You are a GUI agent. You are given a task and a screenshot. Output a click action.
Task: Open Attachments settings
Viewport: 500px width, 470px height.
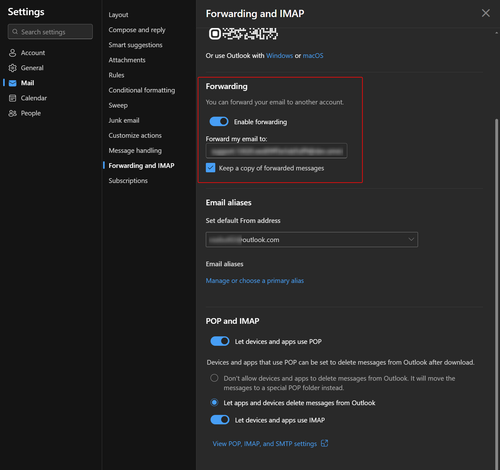[x=127, y=60]
